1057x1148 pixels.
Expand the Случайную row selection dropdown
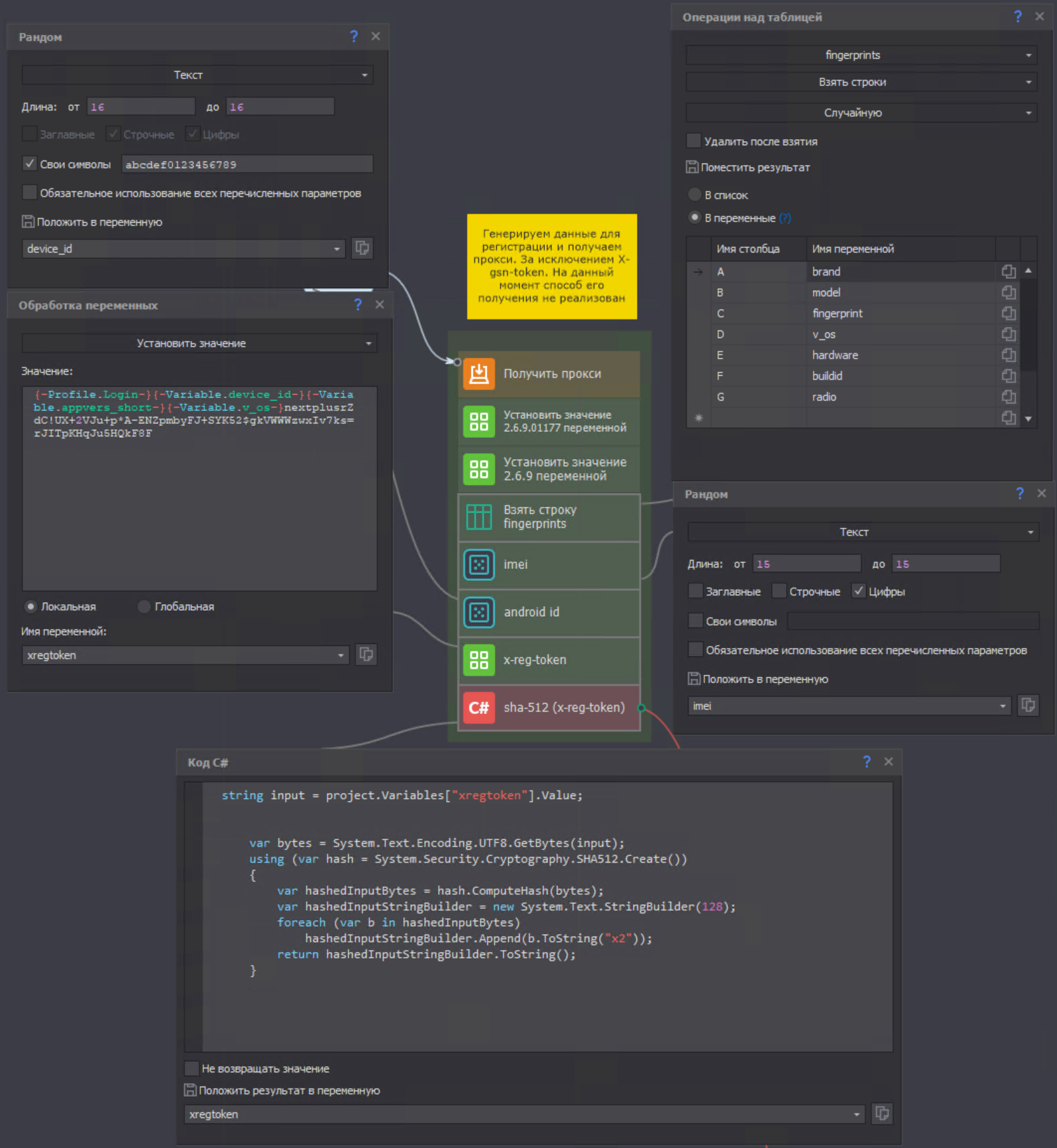pos(860,113)
